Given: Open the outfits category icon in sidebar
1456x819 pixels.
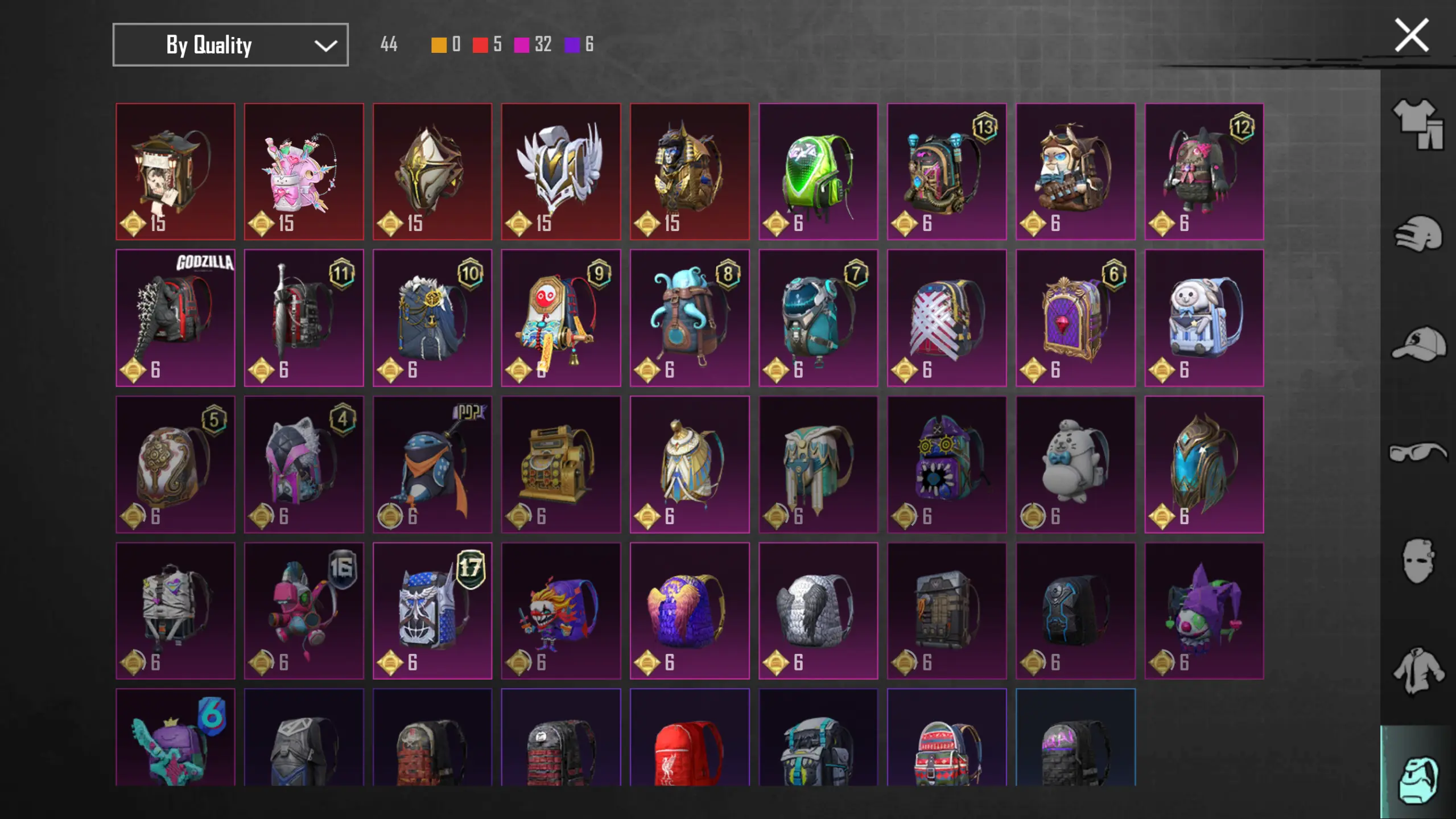Looking at the screenshot, I should [1418, 124].
